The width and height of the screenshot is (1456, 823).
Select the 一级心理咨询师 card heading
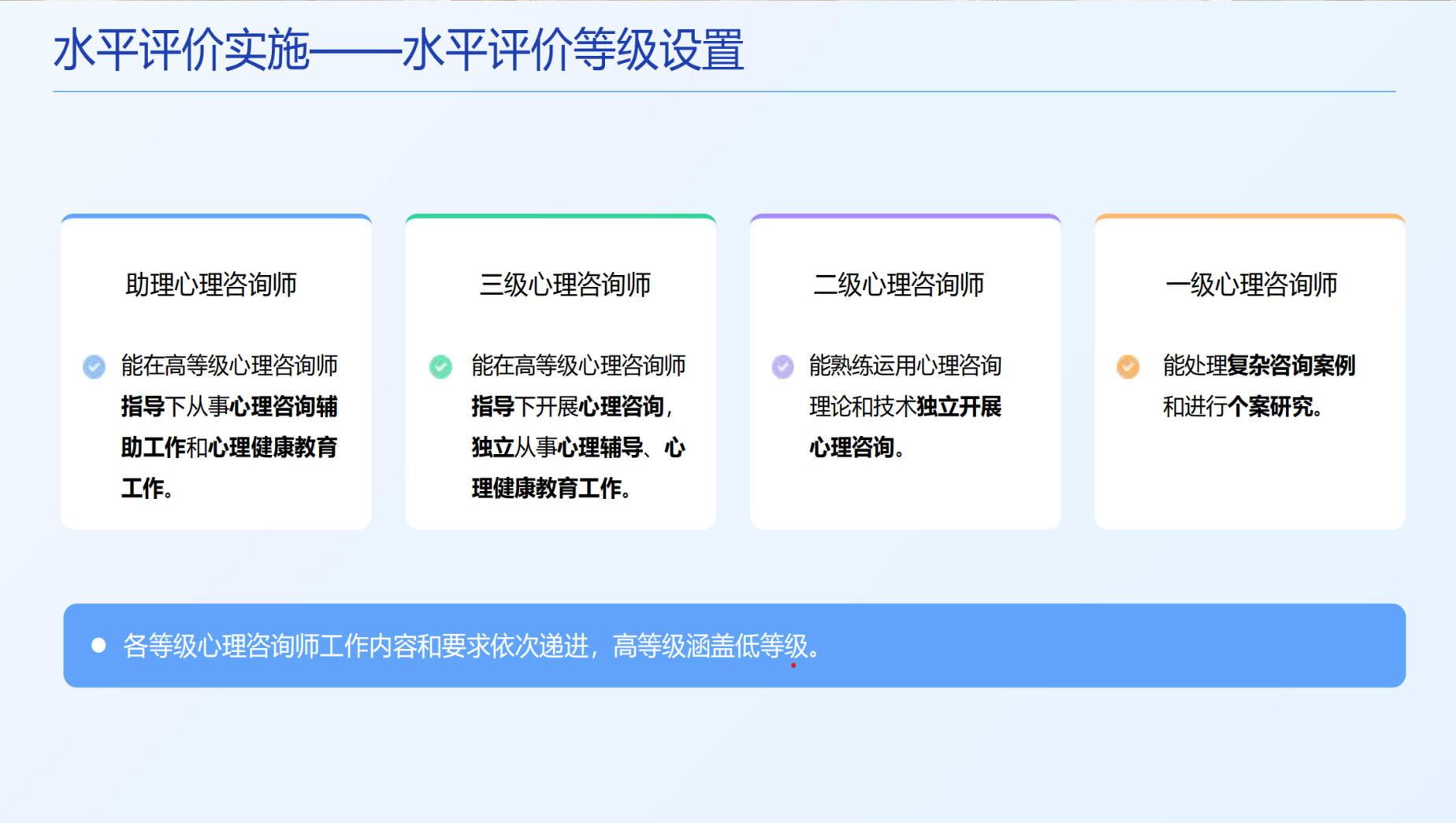(1251, 285)
